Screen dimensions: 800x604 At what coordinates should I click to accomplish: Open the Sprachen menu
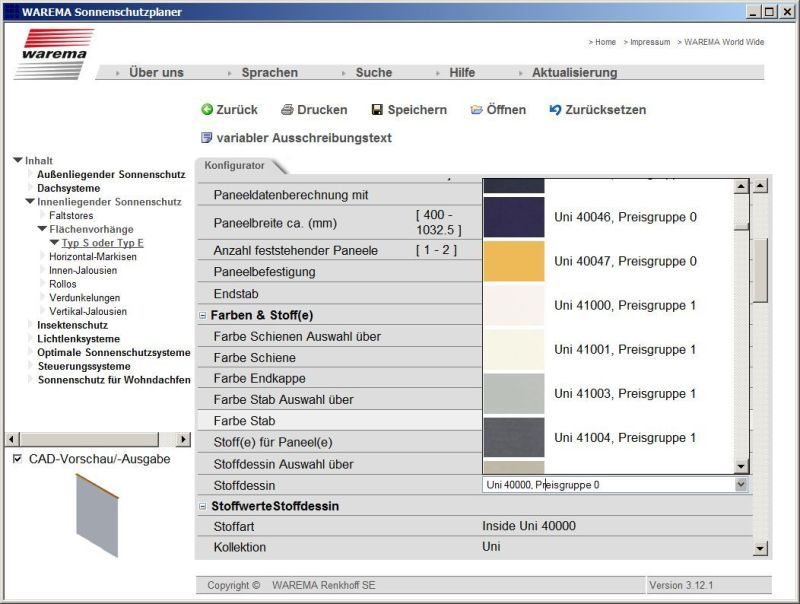tap(269, 72)
